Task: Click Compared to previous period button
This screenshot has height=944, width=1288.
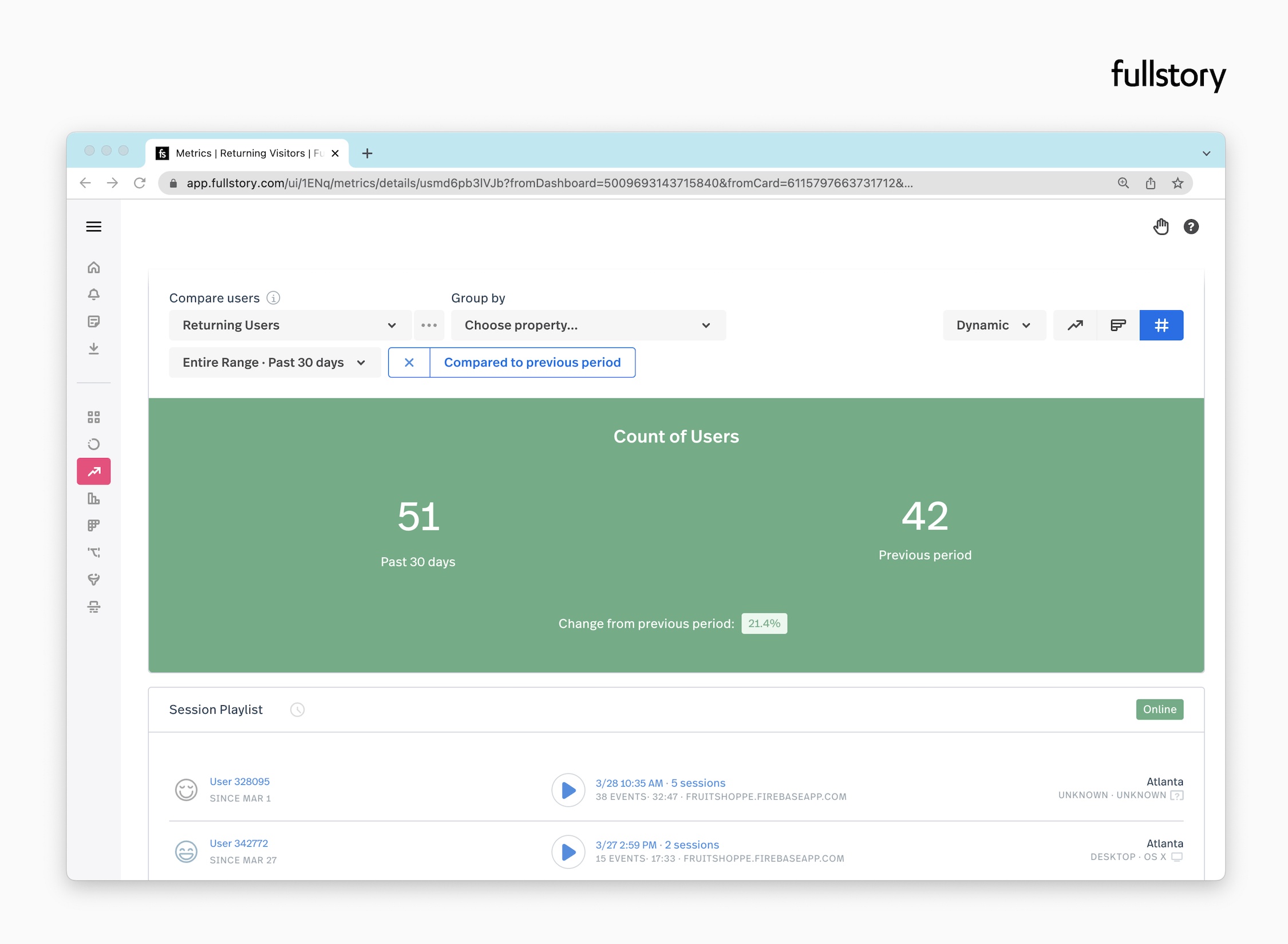Action: point(532,362)
